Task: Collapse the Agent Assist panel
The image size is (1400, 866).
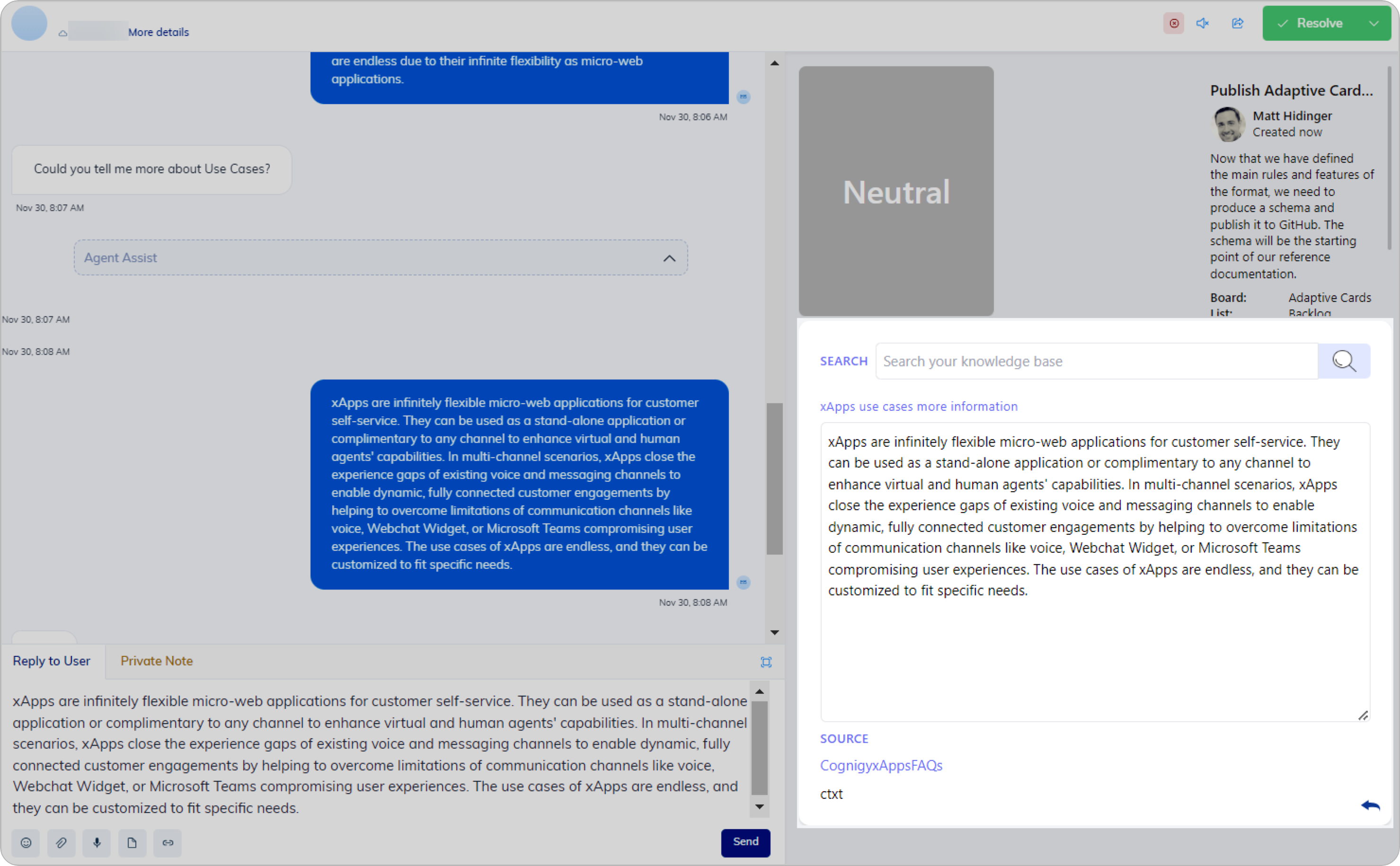Action: 669,258
